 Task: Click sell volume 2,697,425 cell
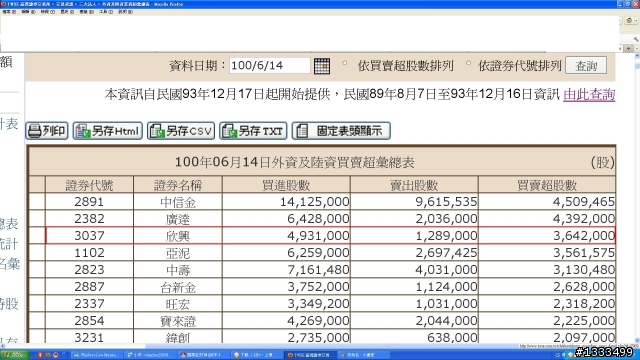pyautogui.click(x=414, y=253)
